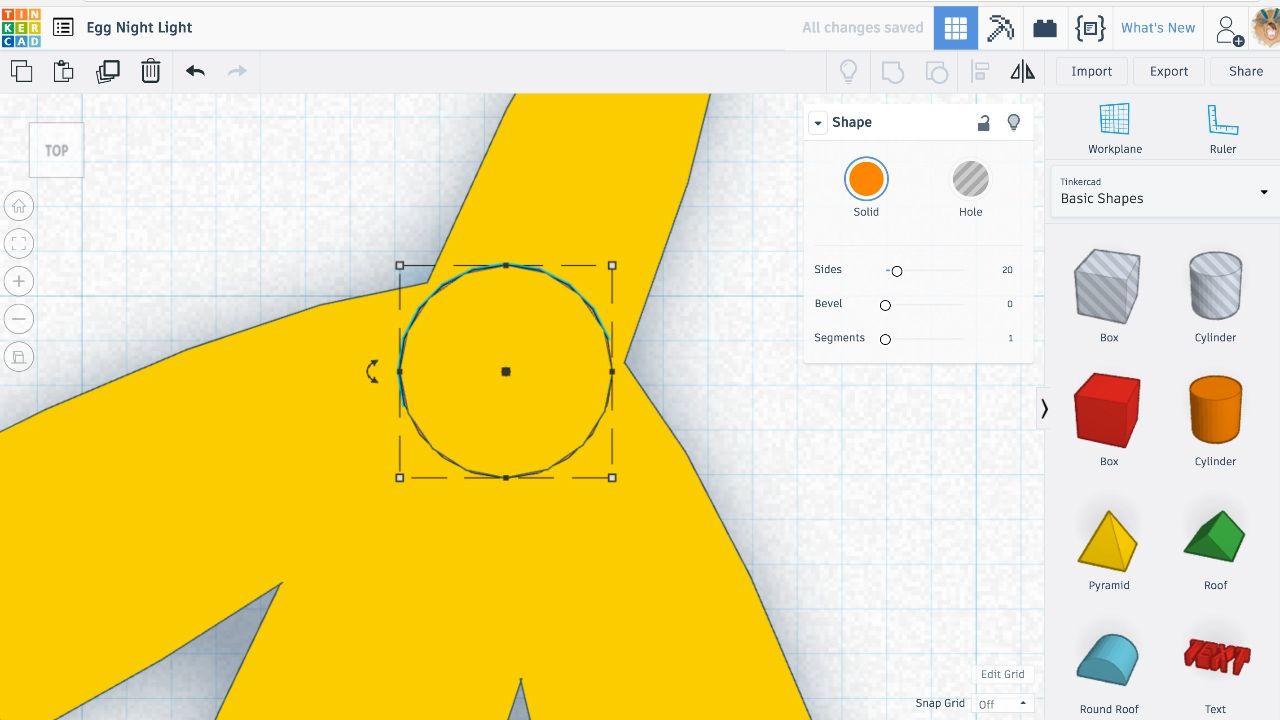This screenshot has height=720, width=1280.
Task: Open the Snap Grid dropdown
Action: tap(1002, 704)
